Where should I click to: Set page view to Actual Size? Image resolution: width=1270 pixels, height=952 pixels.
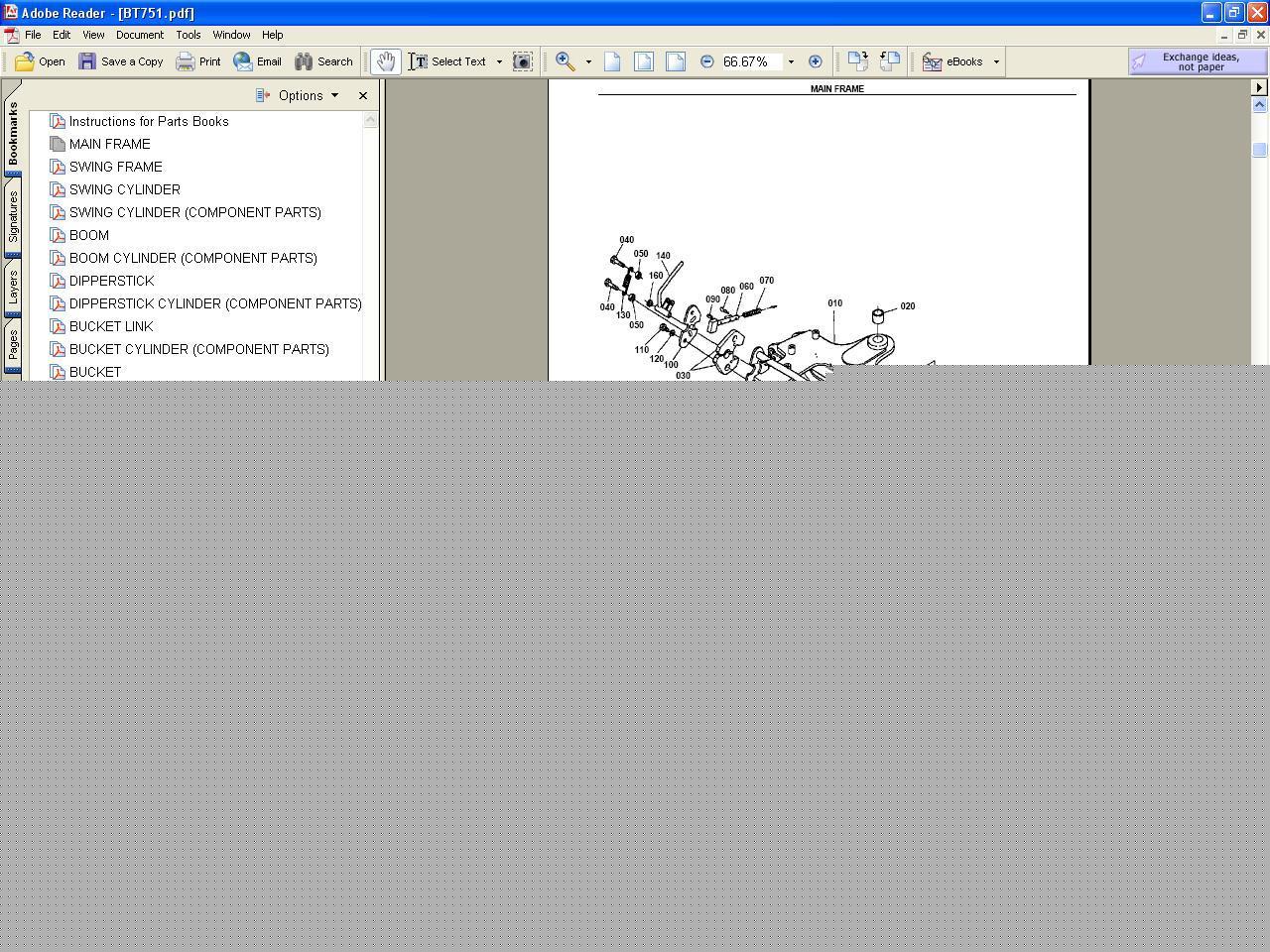[612, 61]
